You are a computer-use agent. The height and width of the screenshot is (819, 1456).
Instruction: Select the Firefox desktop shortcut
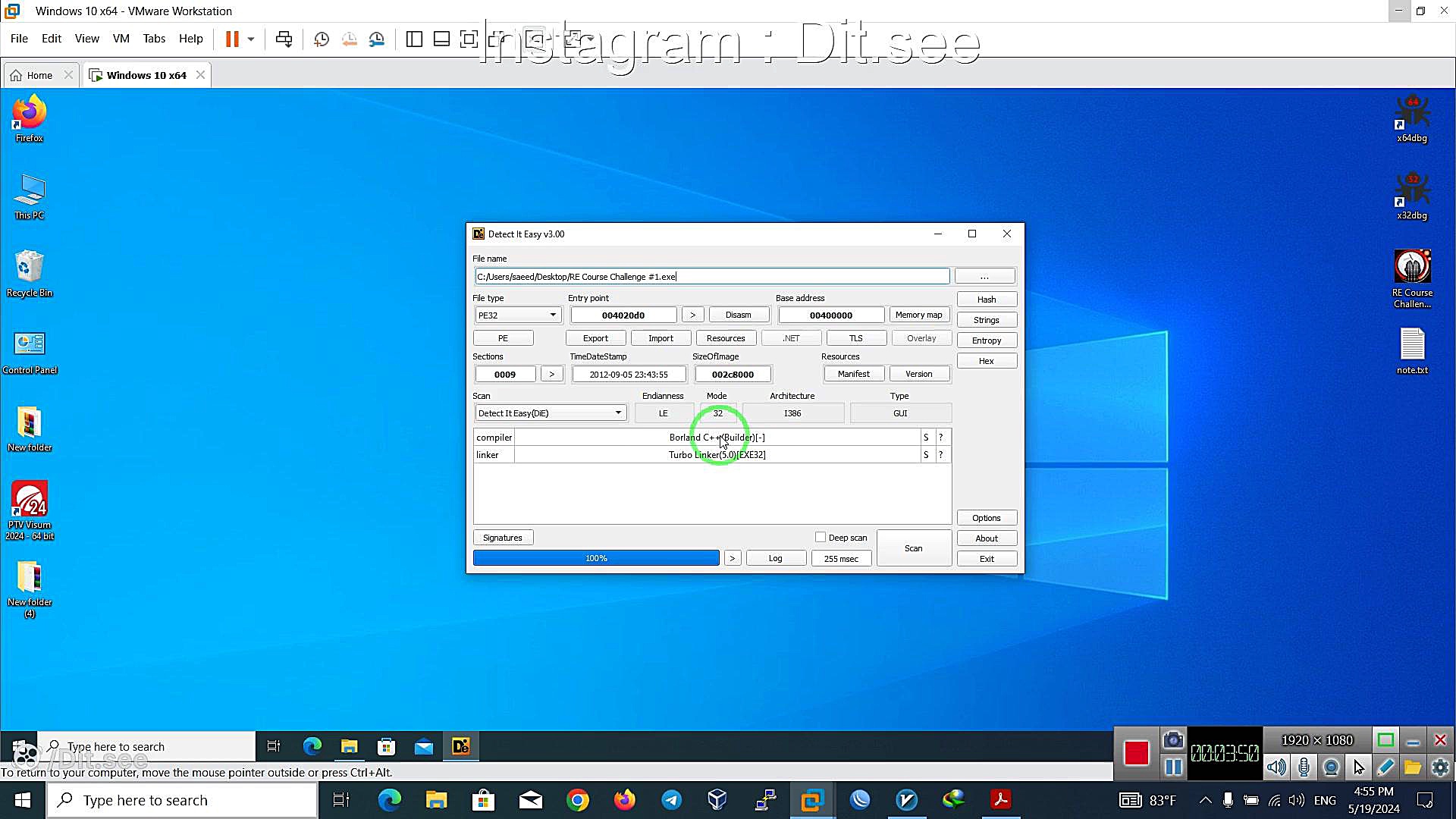[30, 118]
